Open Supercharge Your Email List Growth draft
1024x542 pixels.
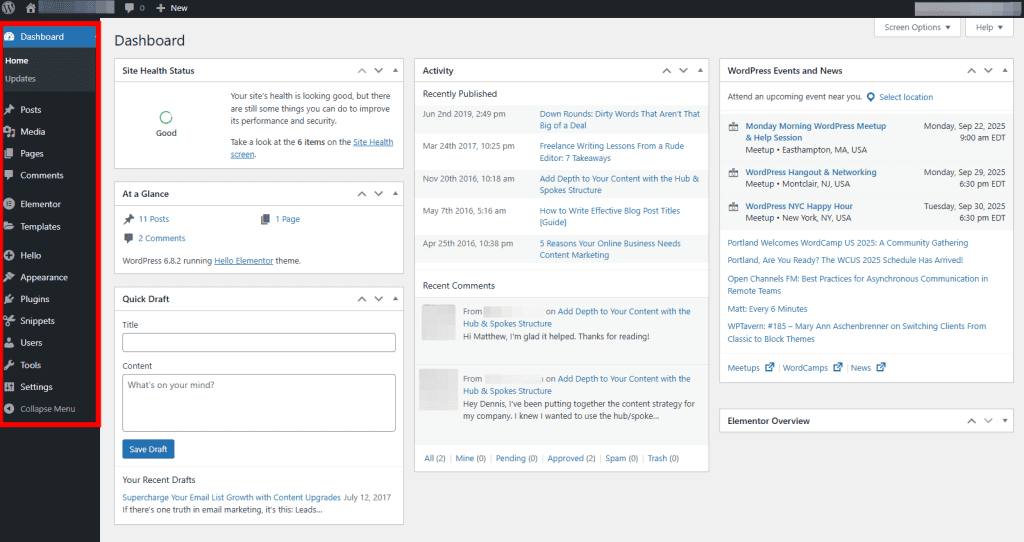point(231,498)
